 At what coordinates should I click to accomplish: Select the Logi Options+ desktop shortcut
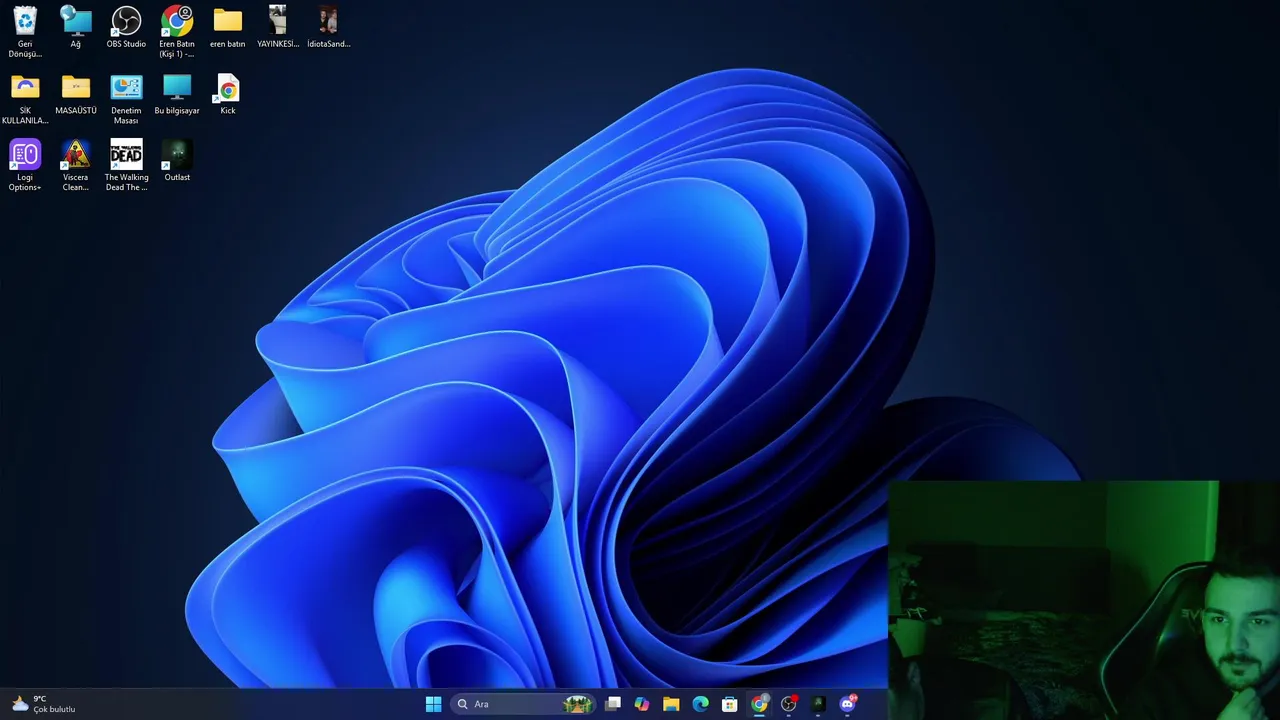tap(25, 165)
